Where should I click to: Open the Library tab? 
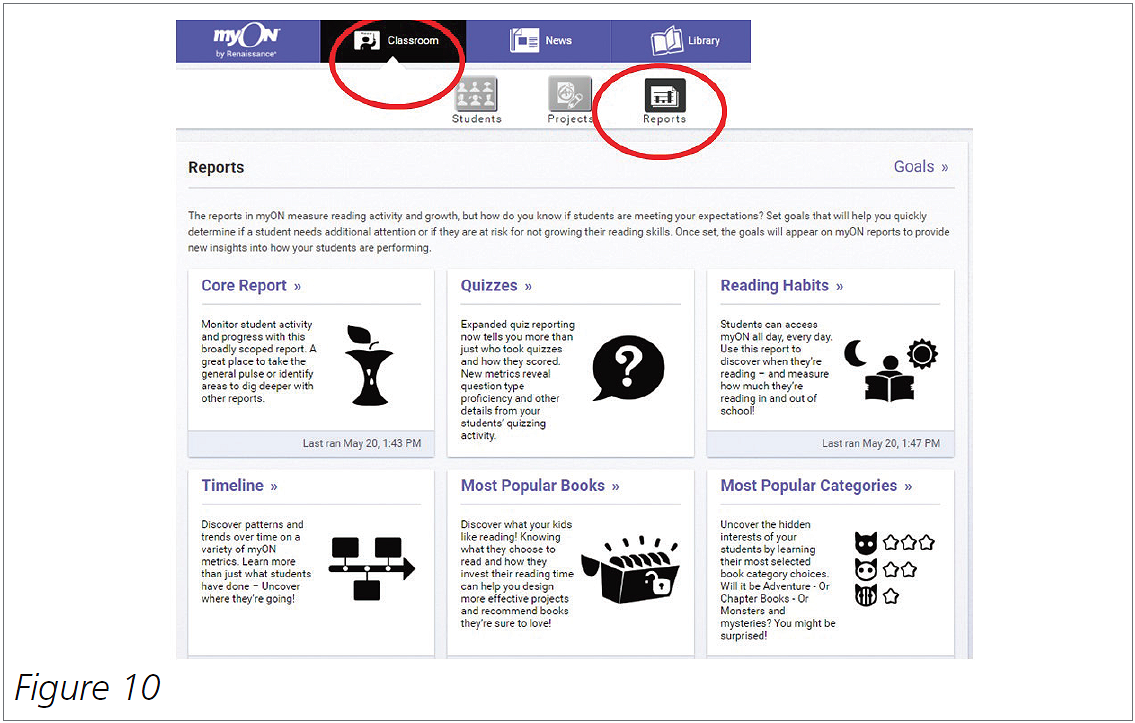(x=680, y=41)
